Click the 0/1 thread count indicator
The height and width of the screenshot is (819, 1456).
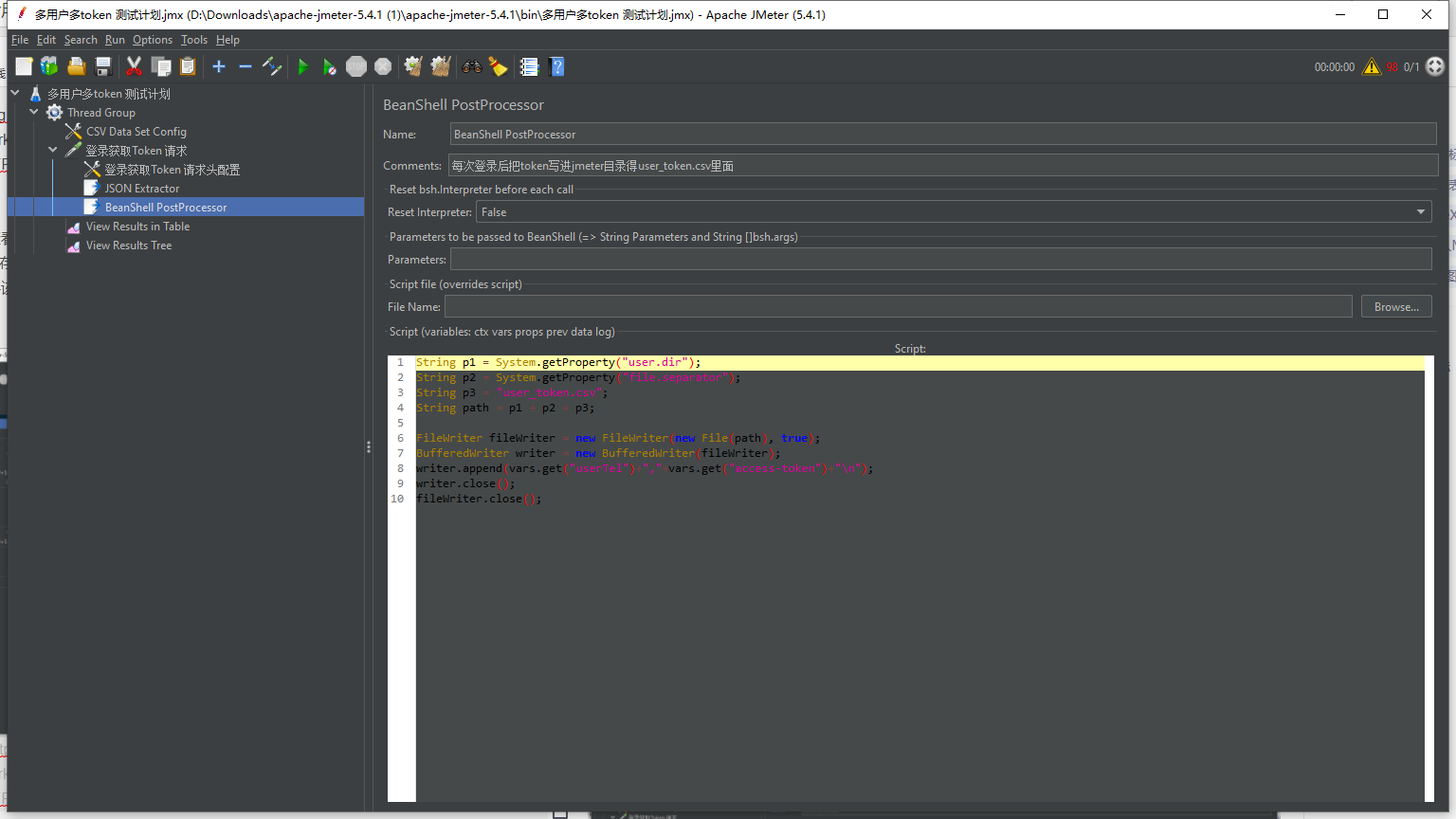tap(1411, 67)
